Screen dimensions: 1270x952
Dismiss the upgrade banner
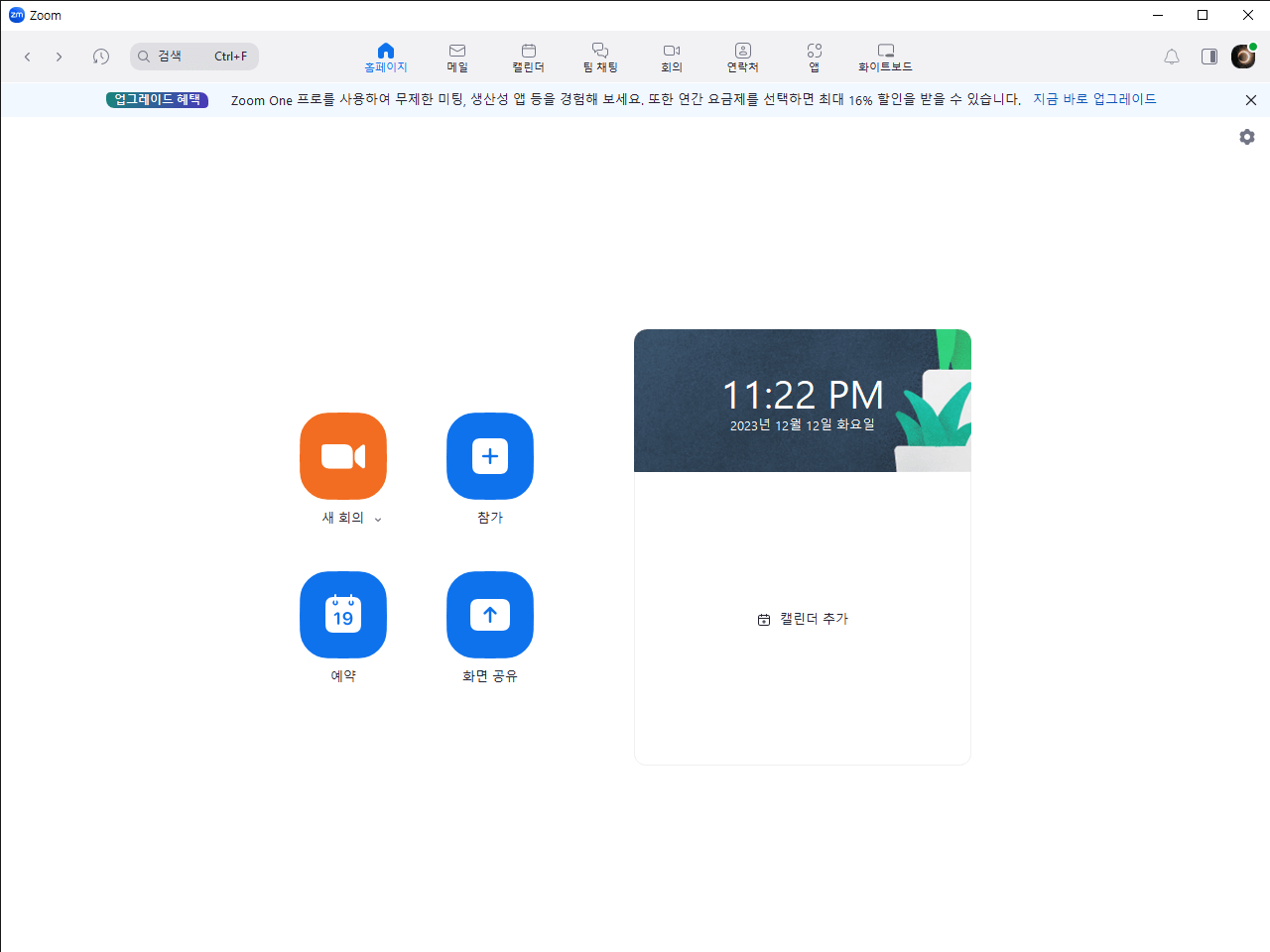coord(1251,100)
